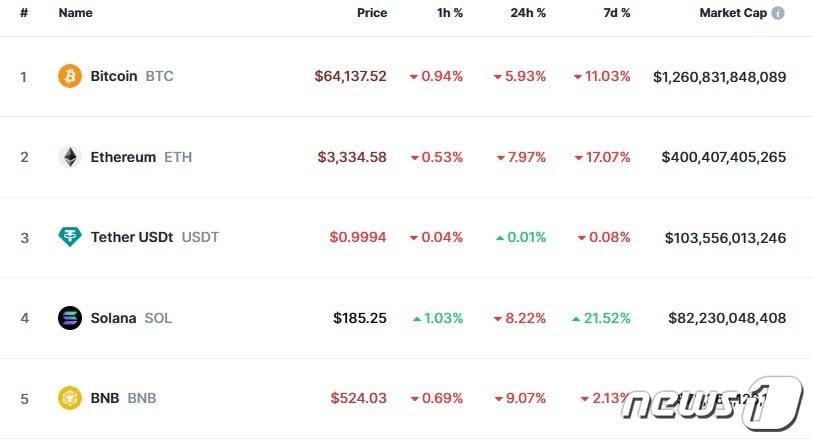813x443 pixels.
Task: Sort table by Name column header
Action: [x=75, y=13]
